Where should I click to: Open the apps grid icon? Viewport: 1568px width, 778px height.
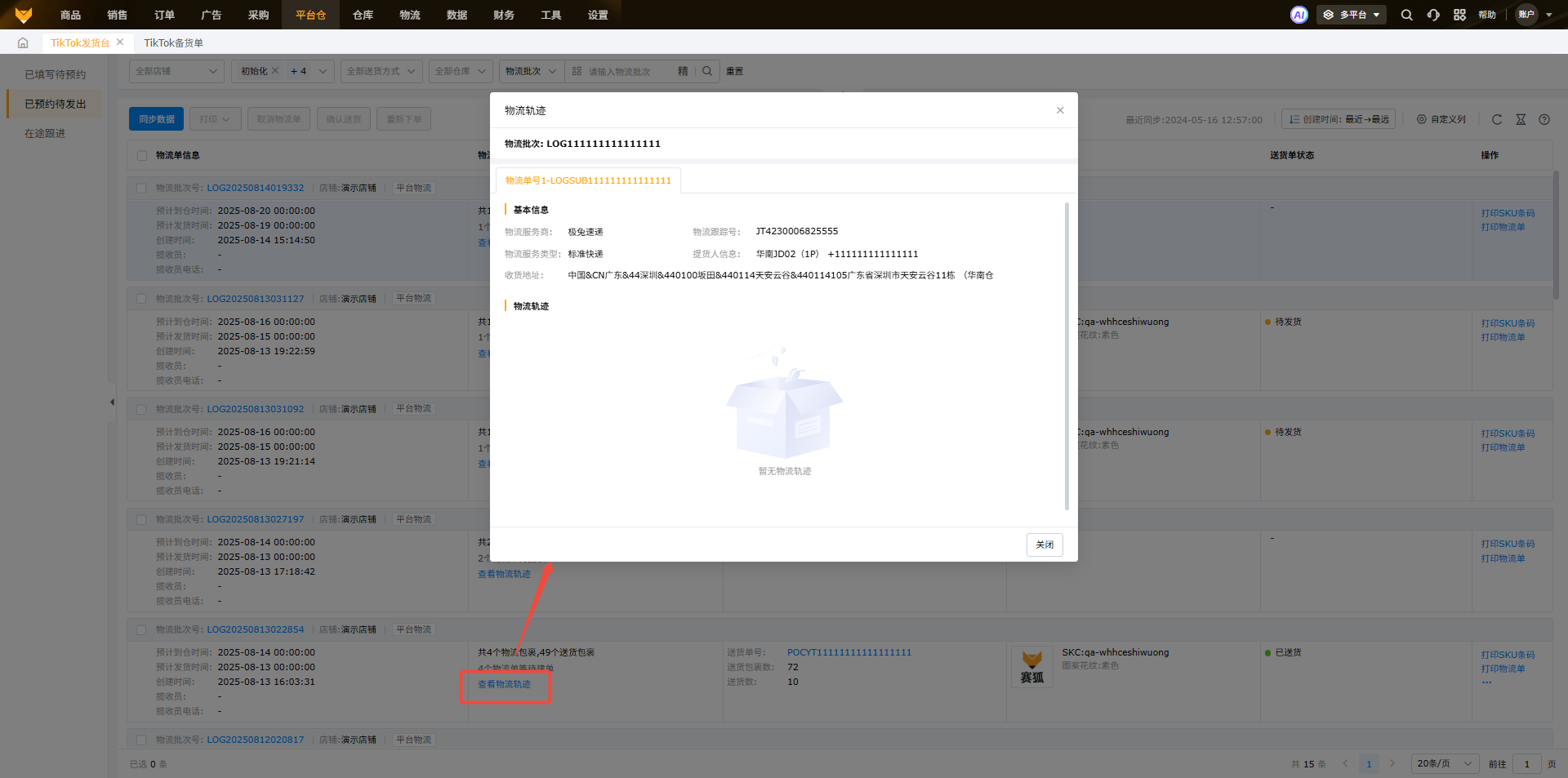1459,15
